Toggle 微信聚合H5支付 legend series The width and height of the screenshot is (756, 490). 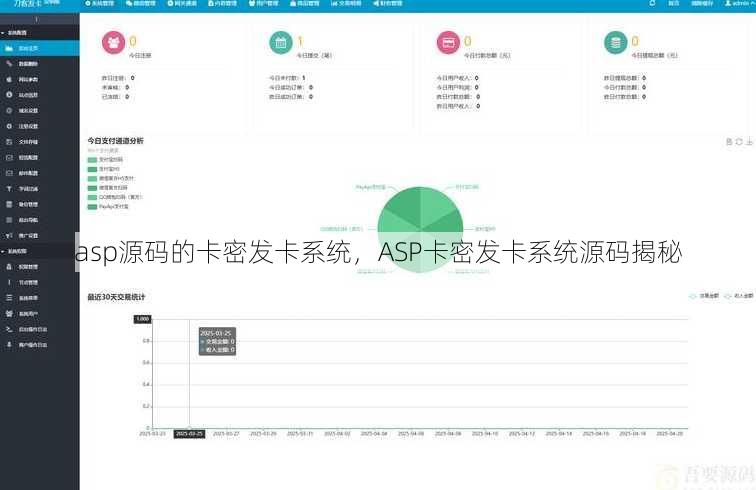(111, 178)
